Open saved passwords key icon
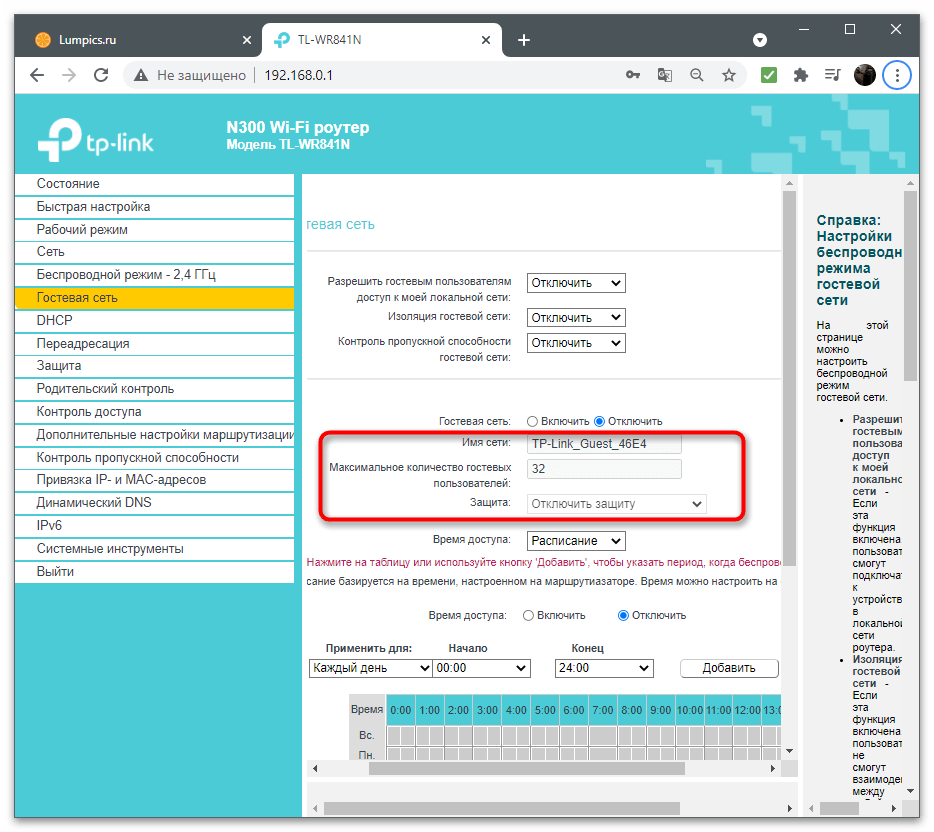Screen dimensions: 934x832 633,75
